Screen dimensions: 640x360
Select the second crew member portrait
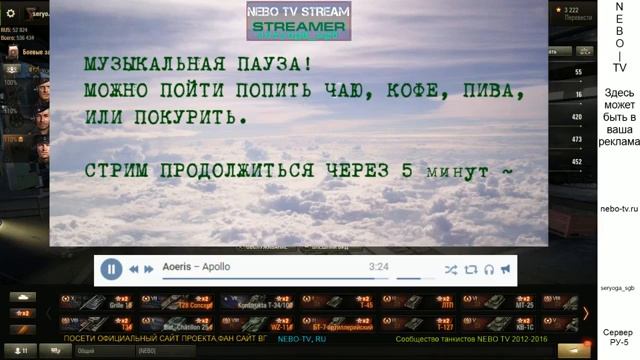(x=42, y=117)
